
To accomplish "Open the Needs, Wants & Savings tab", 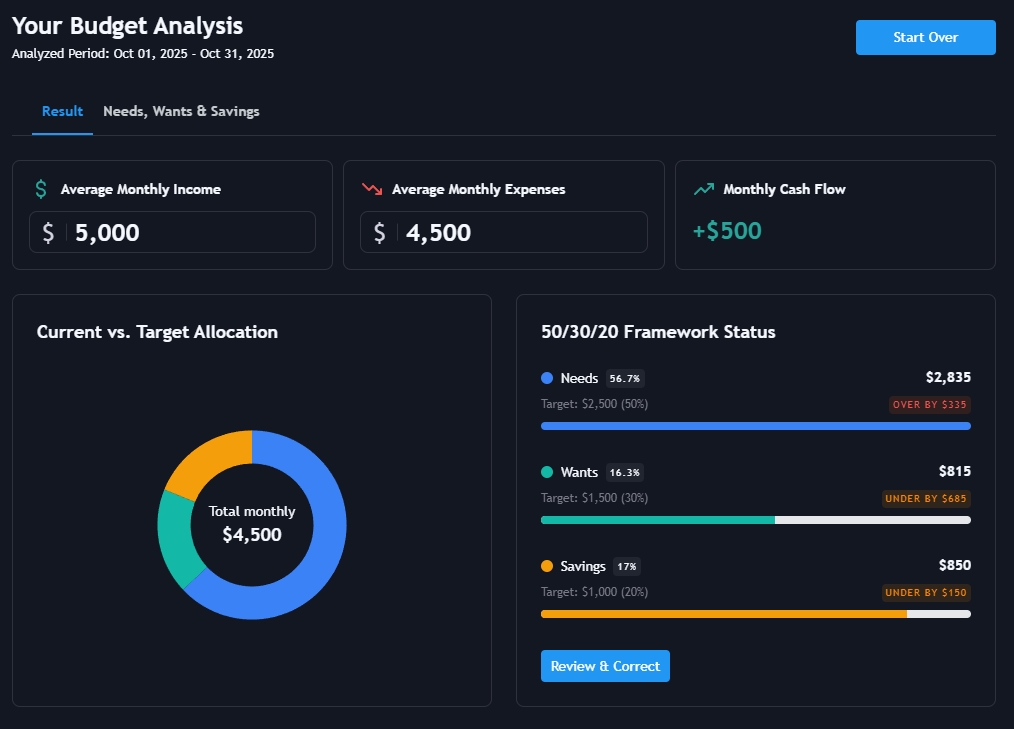I will tap(181, 112).
